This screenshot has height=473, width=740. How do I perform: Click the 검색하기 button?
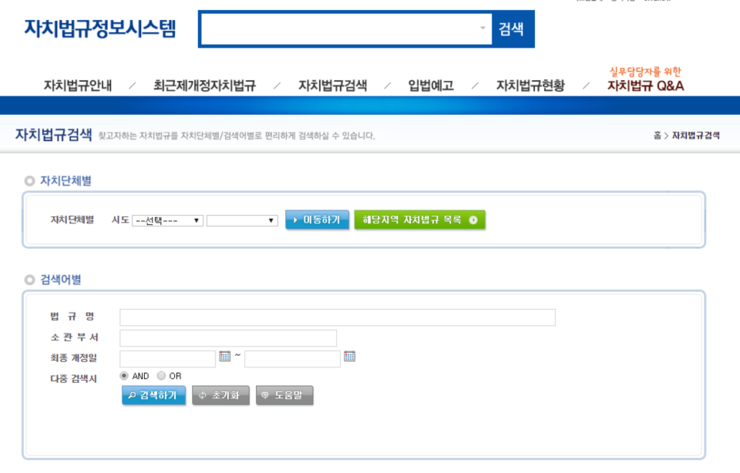click(154, 395)
